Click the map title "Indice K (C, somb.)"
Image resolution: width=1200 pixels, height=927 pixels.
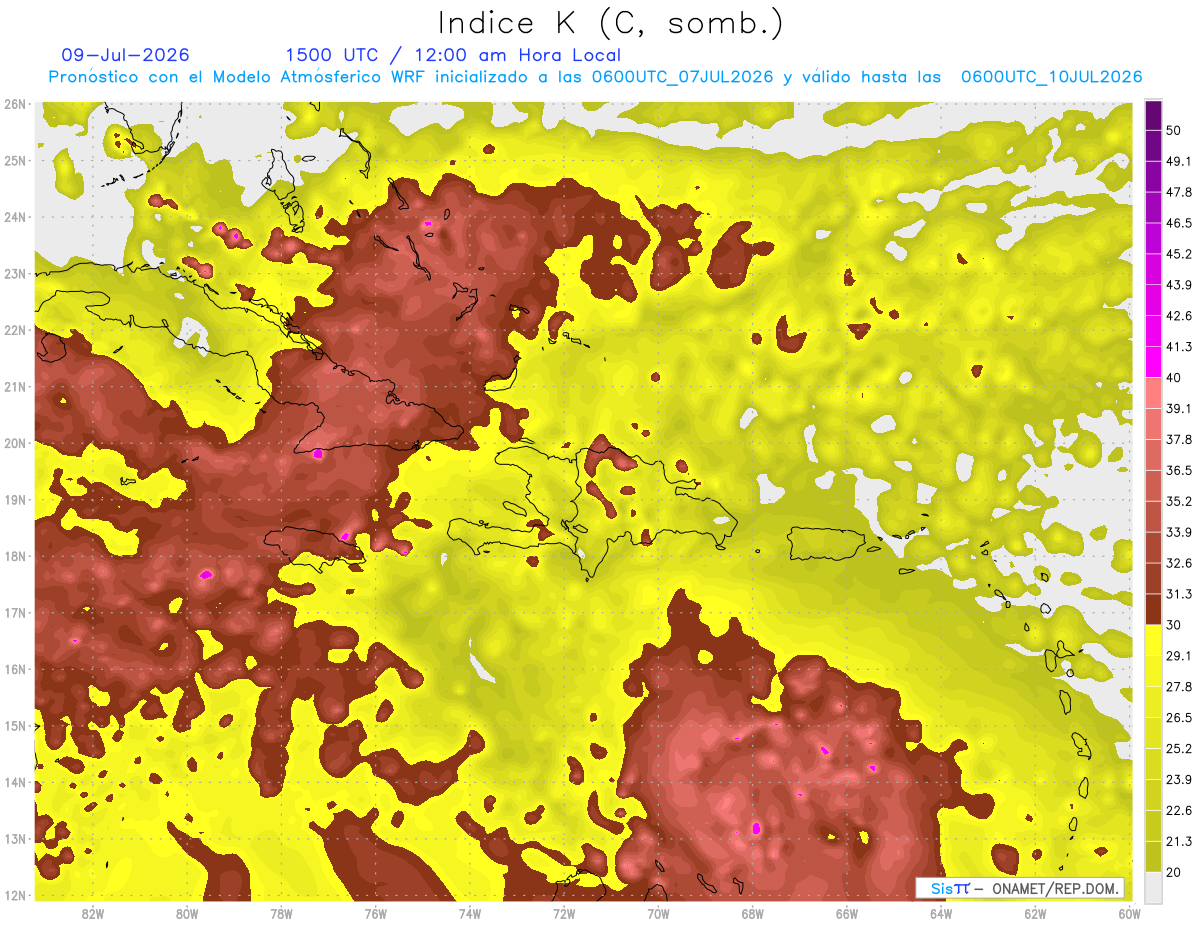(x=611, y=23)
